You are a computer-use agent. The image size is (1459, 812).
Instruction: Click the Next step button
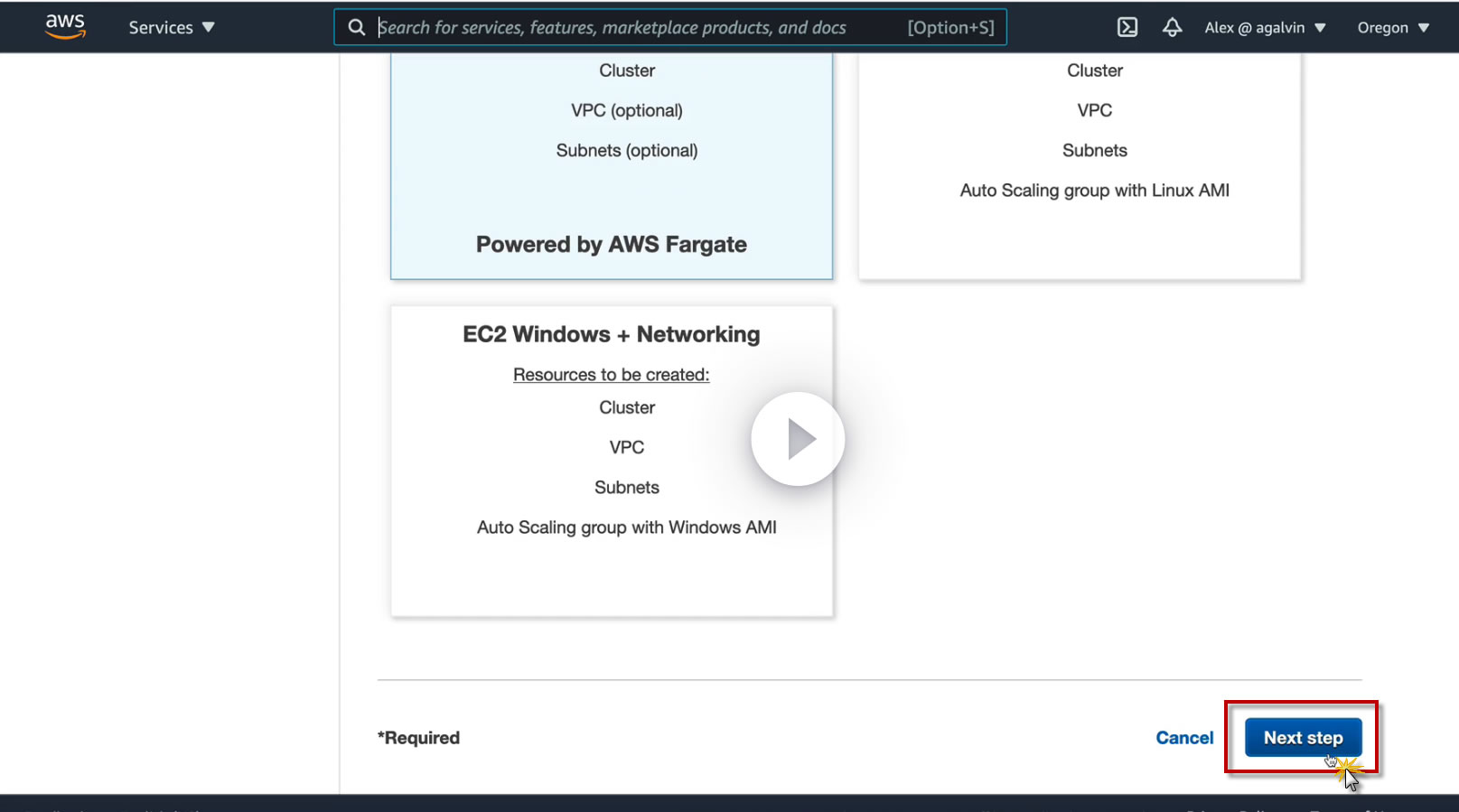point(1303,738)
